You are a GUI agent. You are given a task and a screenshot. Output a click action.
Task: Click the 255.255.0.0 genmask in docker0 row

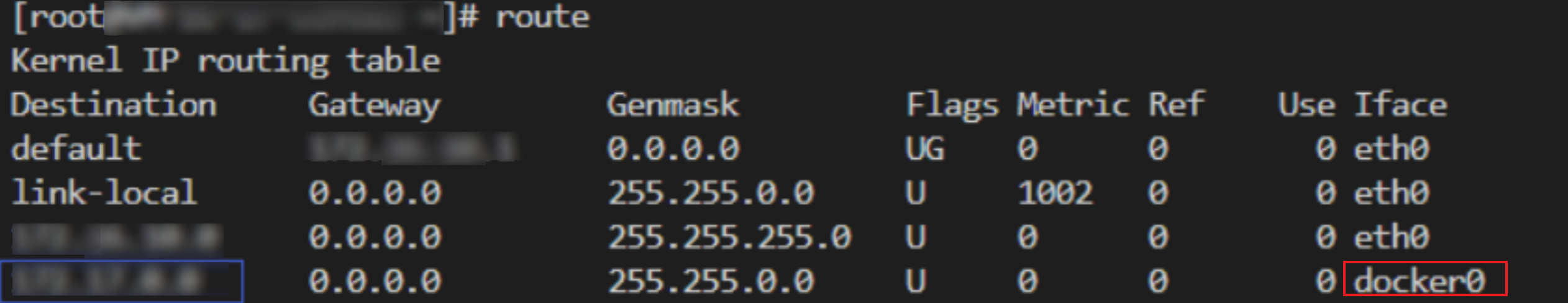coord(710,281)
